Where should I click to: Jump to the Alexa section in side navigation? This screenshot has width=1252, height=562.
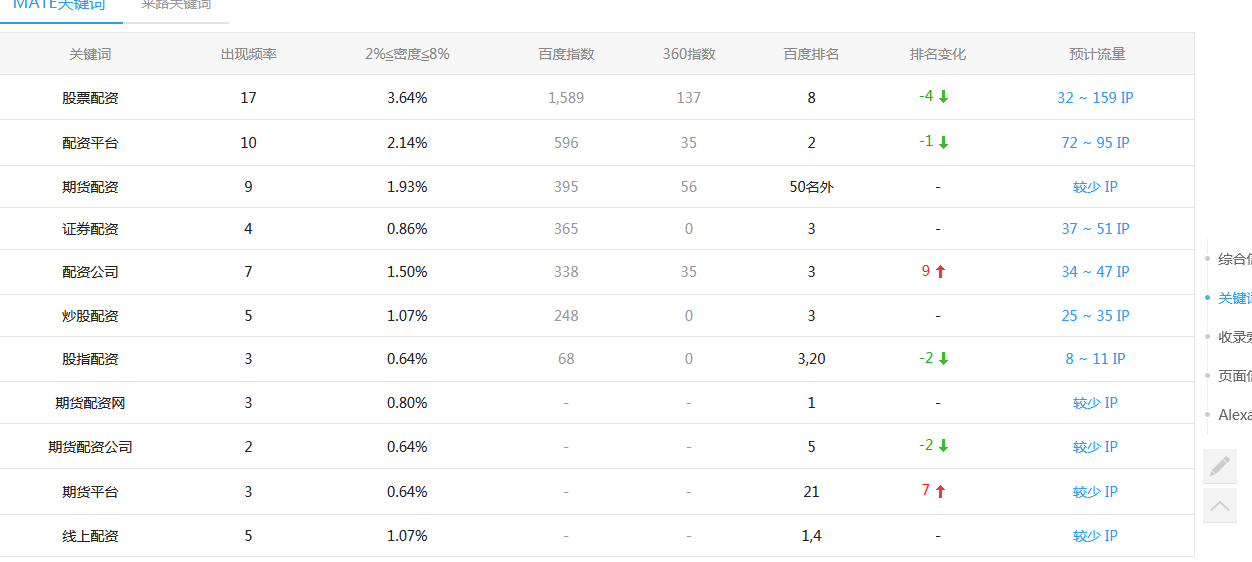[x=1234, y=415]
